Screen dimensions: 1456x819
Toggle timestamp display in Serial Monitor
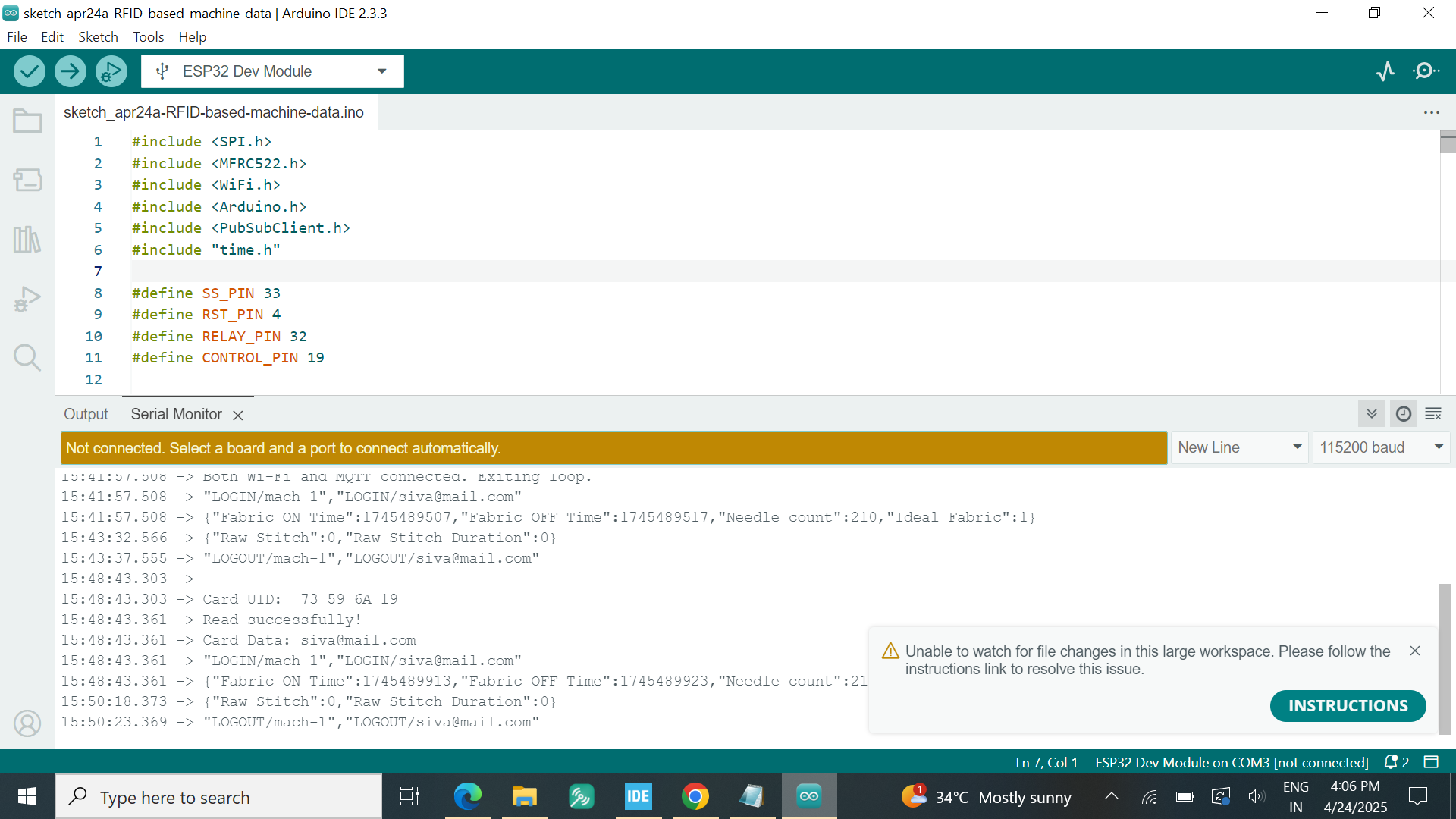(1403, 414)
